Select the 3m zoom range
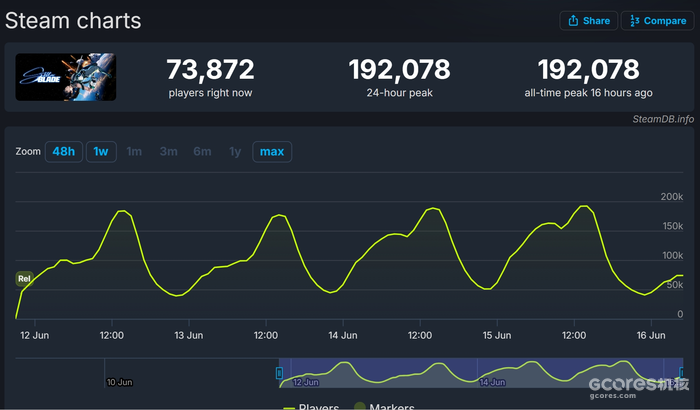This screenshot has width=700, height=410. pyautogui.click(x=168, y=152)
